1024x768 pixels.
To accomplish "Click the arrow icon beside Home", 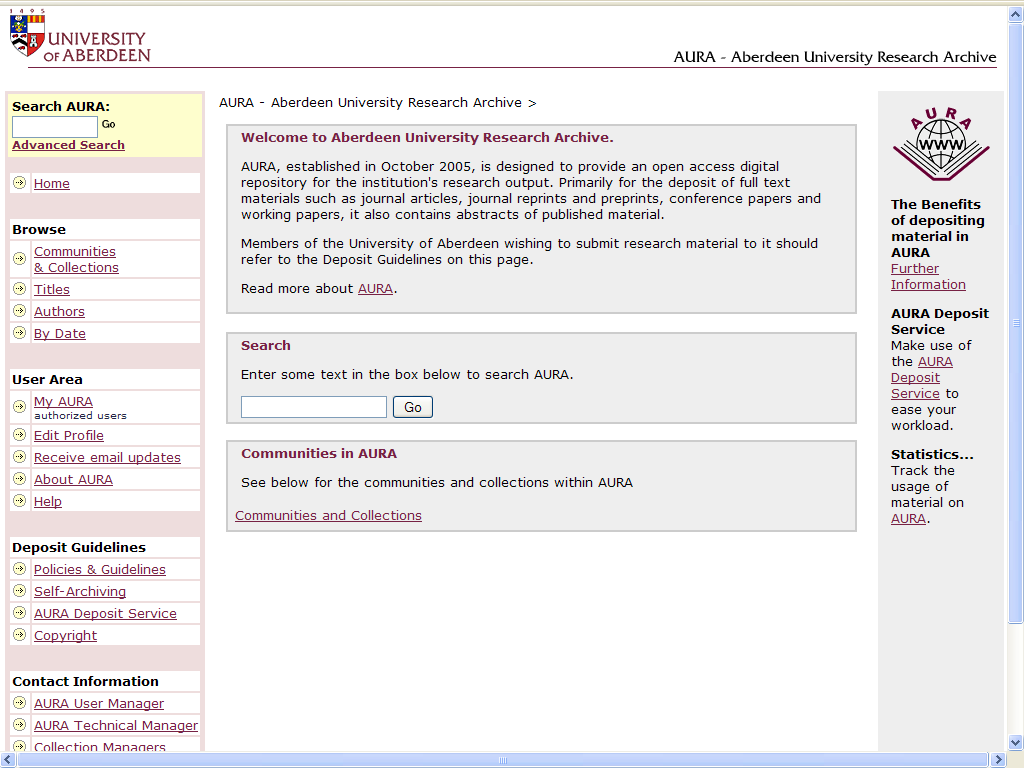I will [x=20, y=183].
